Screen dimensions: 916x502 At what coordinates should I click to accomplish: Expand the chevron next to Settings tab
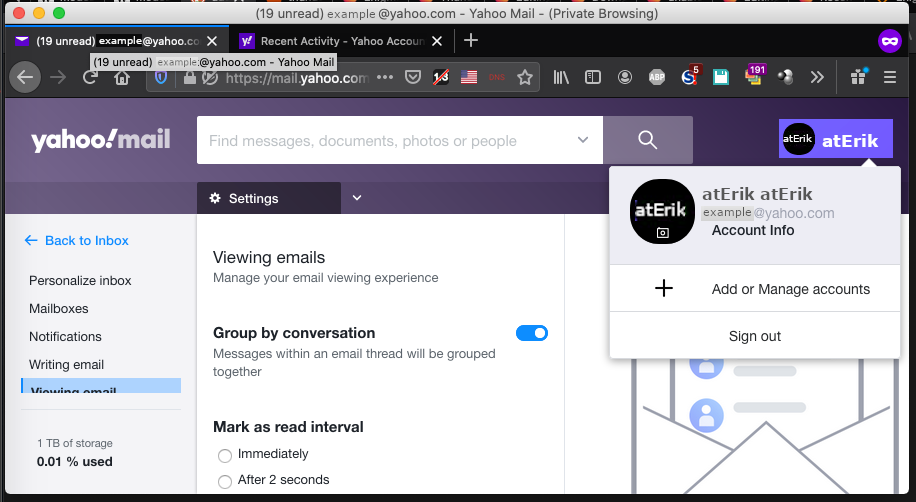click(x=357, y=198)
